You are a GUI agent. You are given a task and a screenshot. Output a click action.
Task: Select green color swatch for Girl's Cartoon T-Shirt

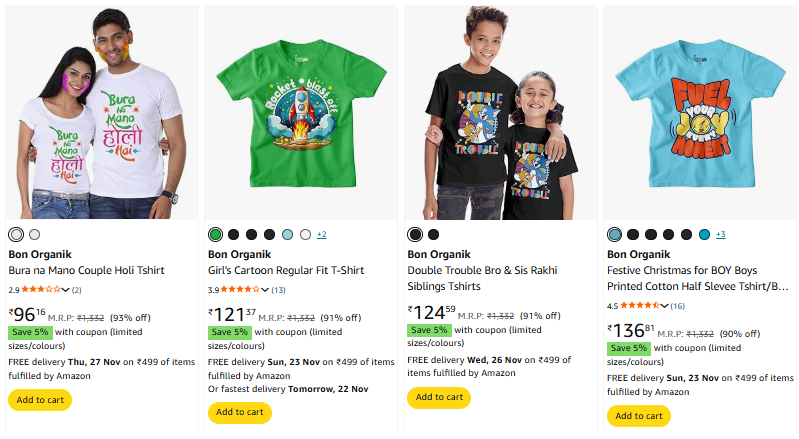coord(215,234)
